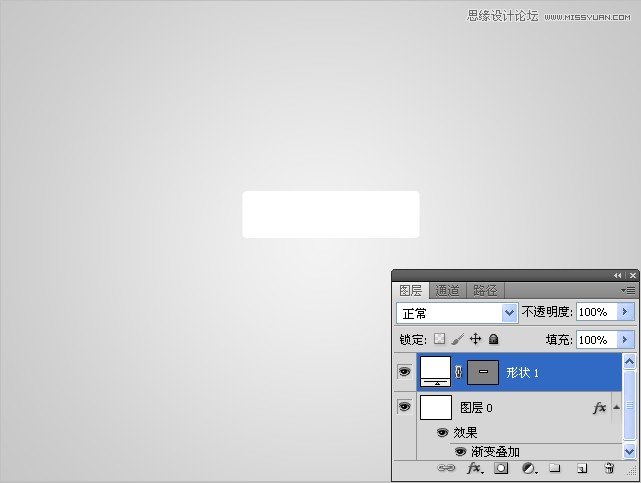Click the mask link icon on 形状 1
Viewport: 641px width, 483px height.
[x=459, y=372]
